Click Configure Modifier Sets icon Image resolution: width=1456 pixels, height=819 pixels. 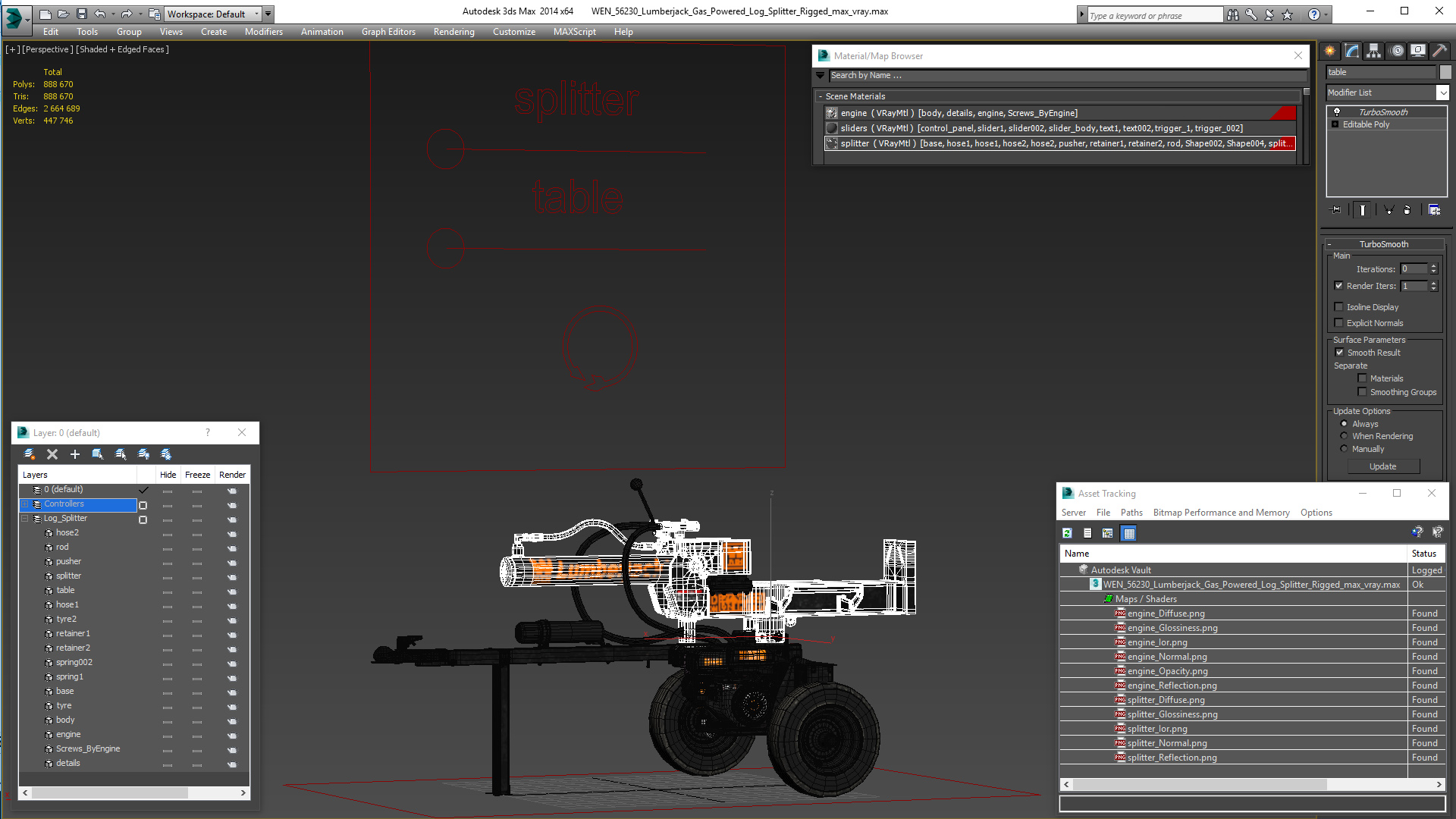coord(1434,210)
